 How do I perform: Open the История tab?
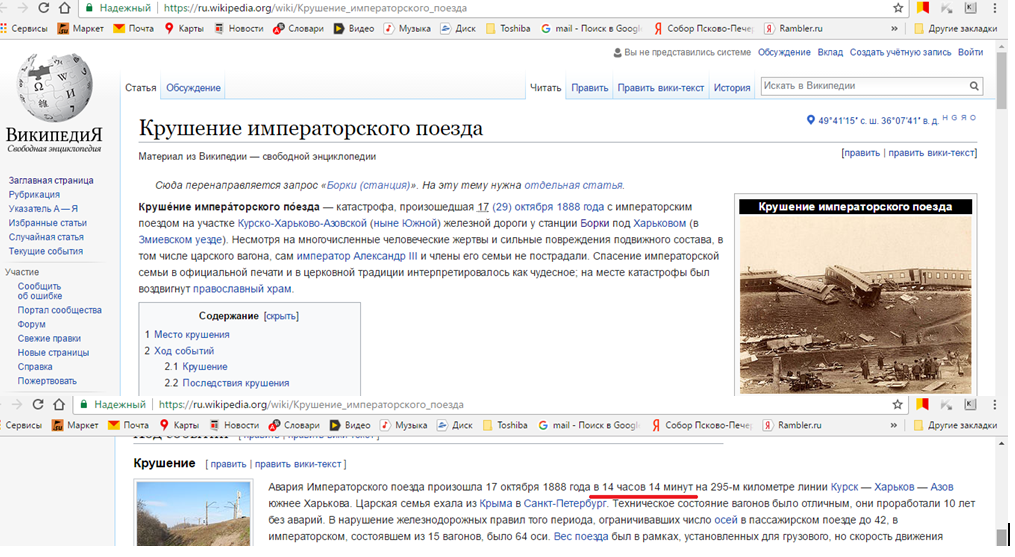coord(731,87)
